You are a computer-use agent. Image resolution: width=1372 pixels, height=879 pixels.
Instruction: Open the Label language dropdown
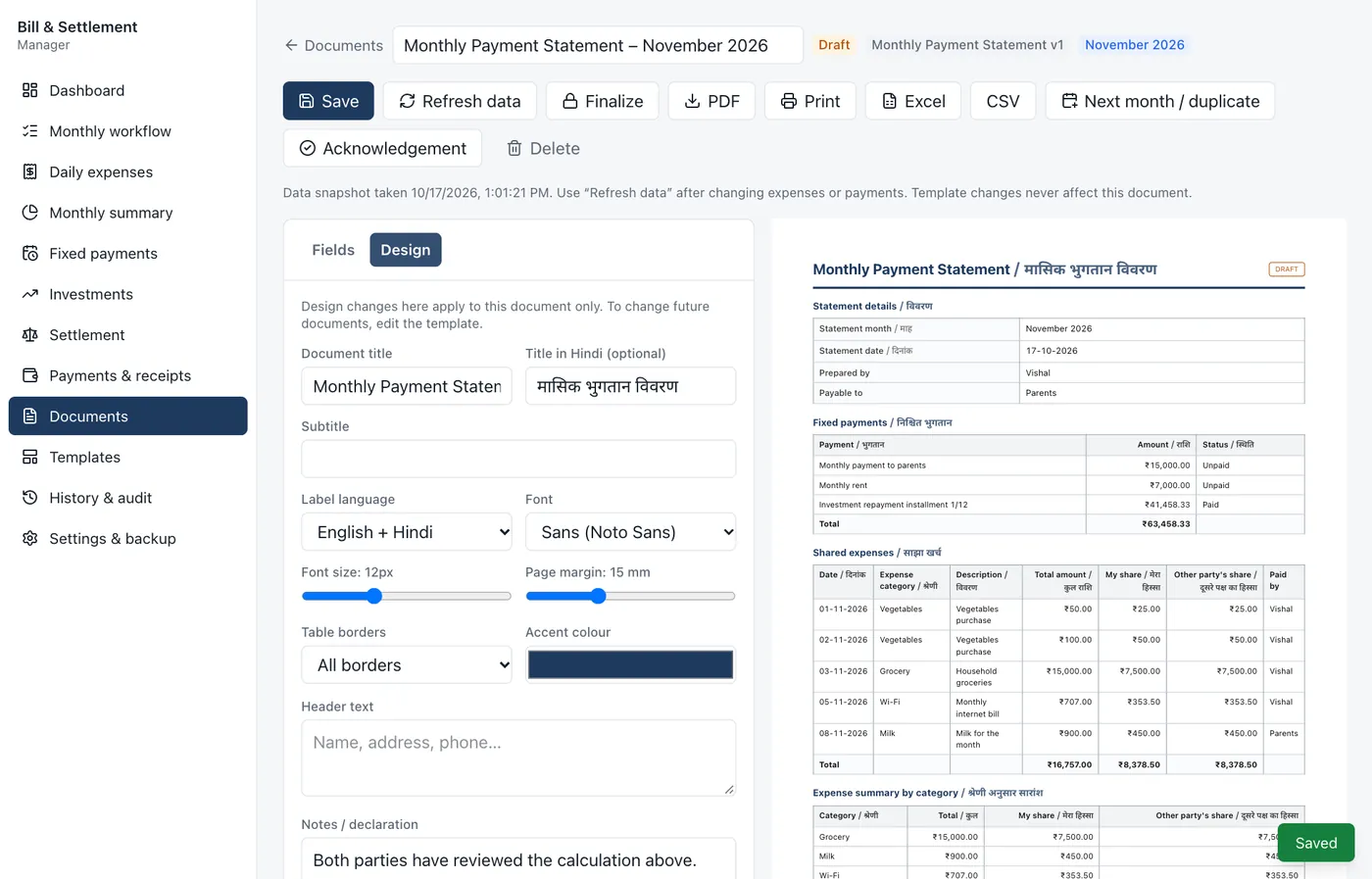pos(407,532)
